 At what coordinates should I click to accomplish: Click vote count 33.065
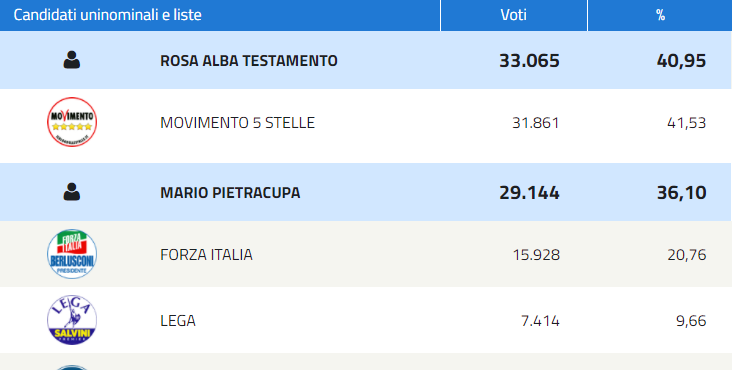pos(529,61)
